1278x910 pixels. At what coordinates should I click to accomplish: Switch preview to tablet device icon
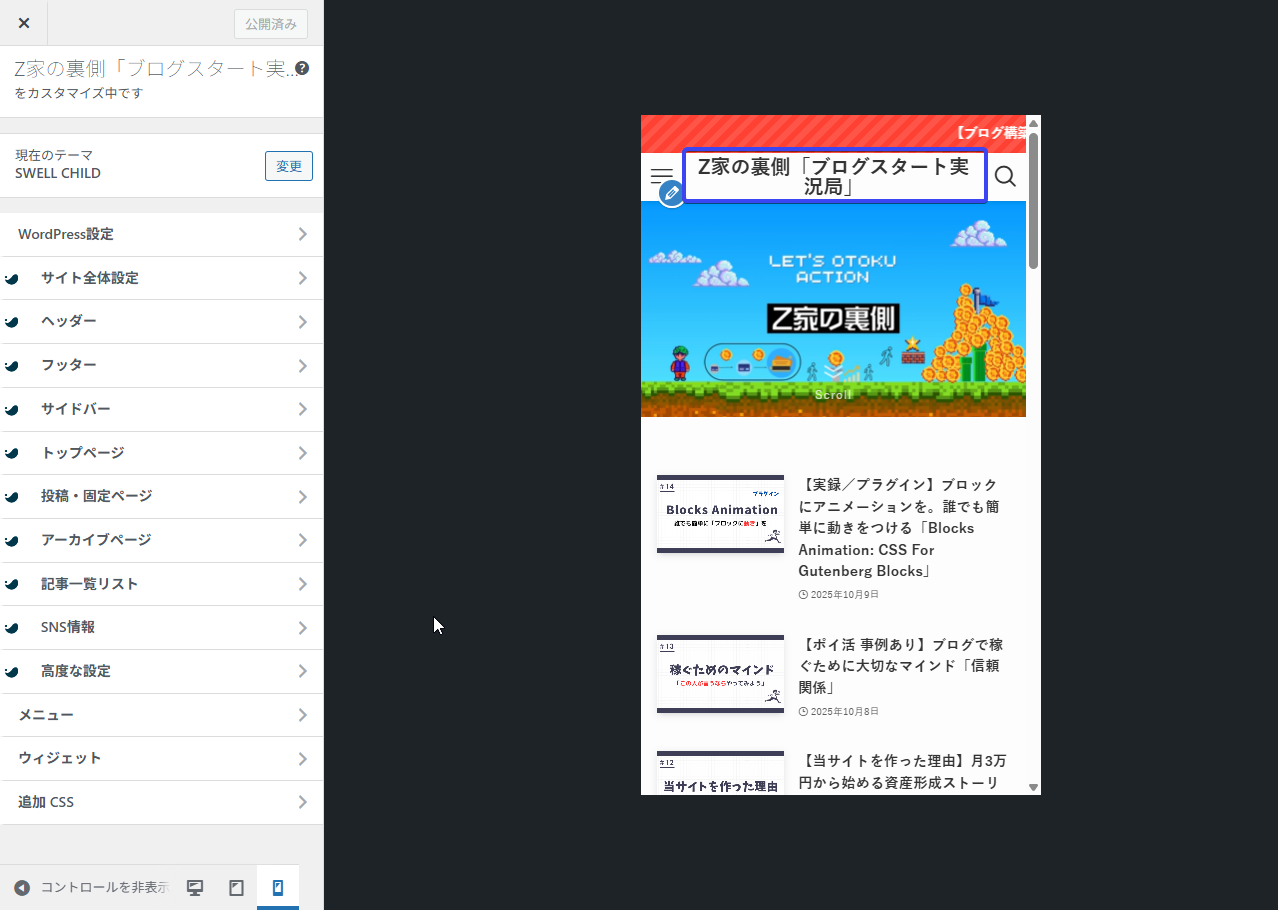[237, 888]
